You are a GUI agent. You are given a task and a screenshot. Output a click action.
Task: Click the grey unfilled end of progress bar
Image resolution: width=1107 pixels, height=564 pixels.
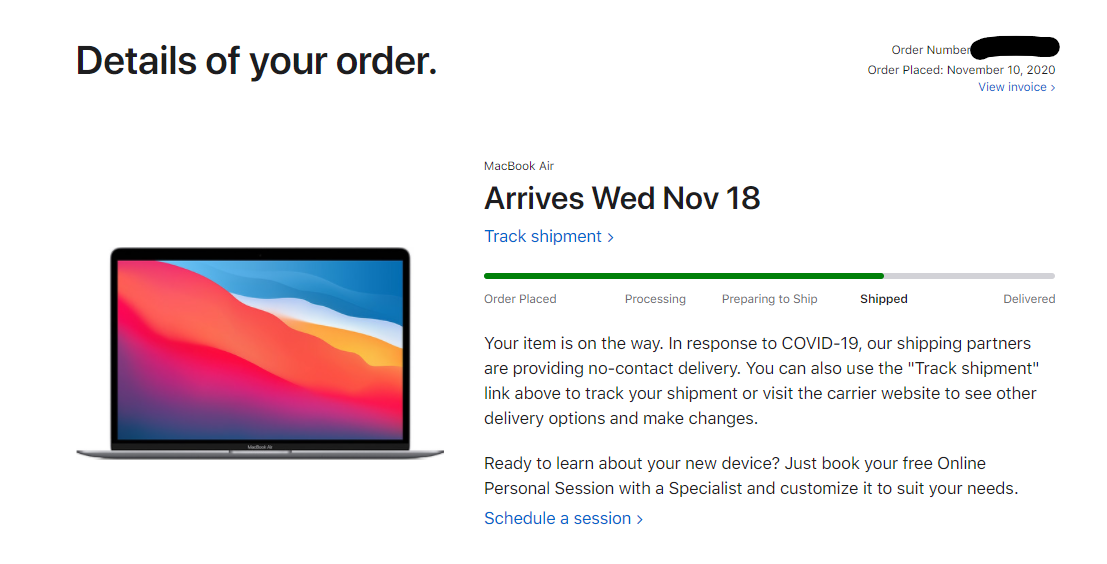tap(968, 275)
